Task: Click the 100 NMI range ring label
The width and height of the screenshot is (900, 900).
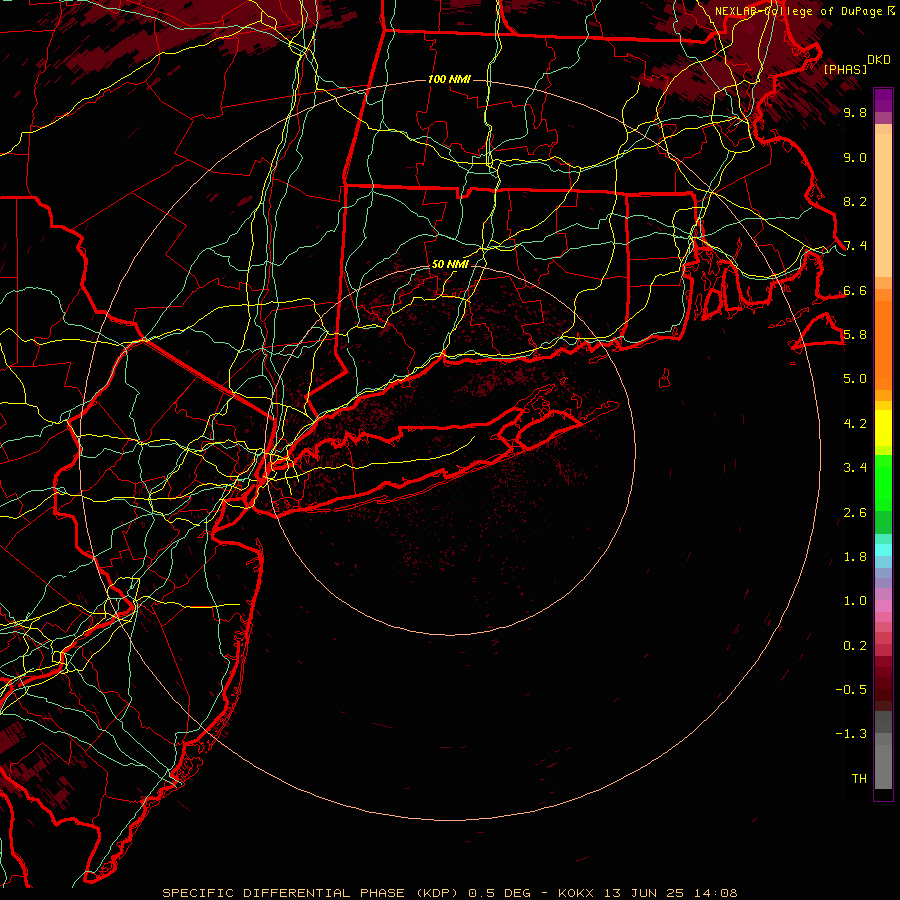Action: tap(449, 79)
